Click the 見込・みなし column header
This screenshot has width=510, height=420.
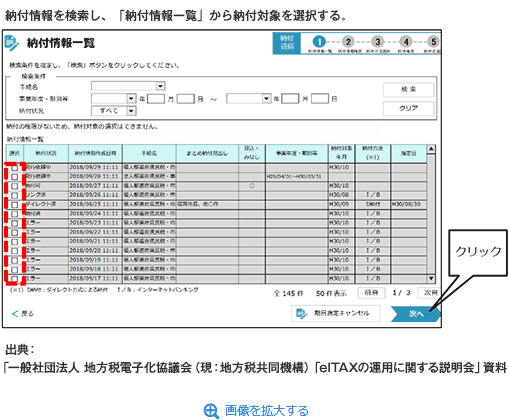[x=252, y=153]
